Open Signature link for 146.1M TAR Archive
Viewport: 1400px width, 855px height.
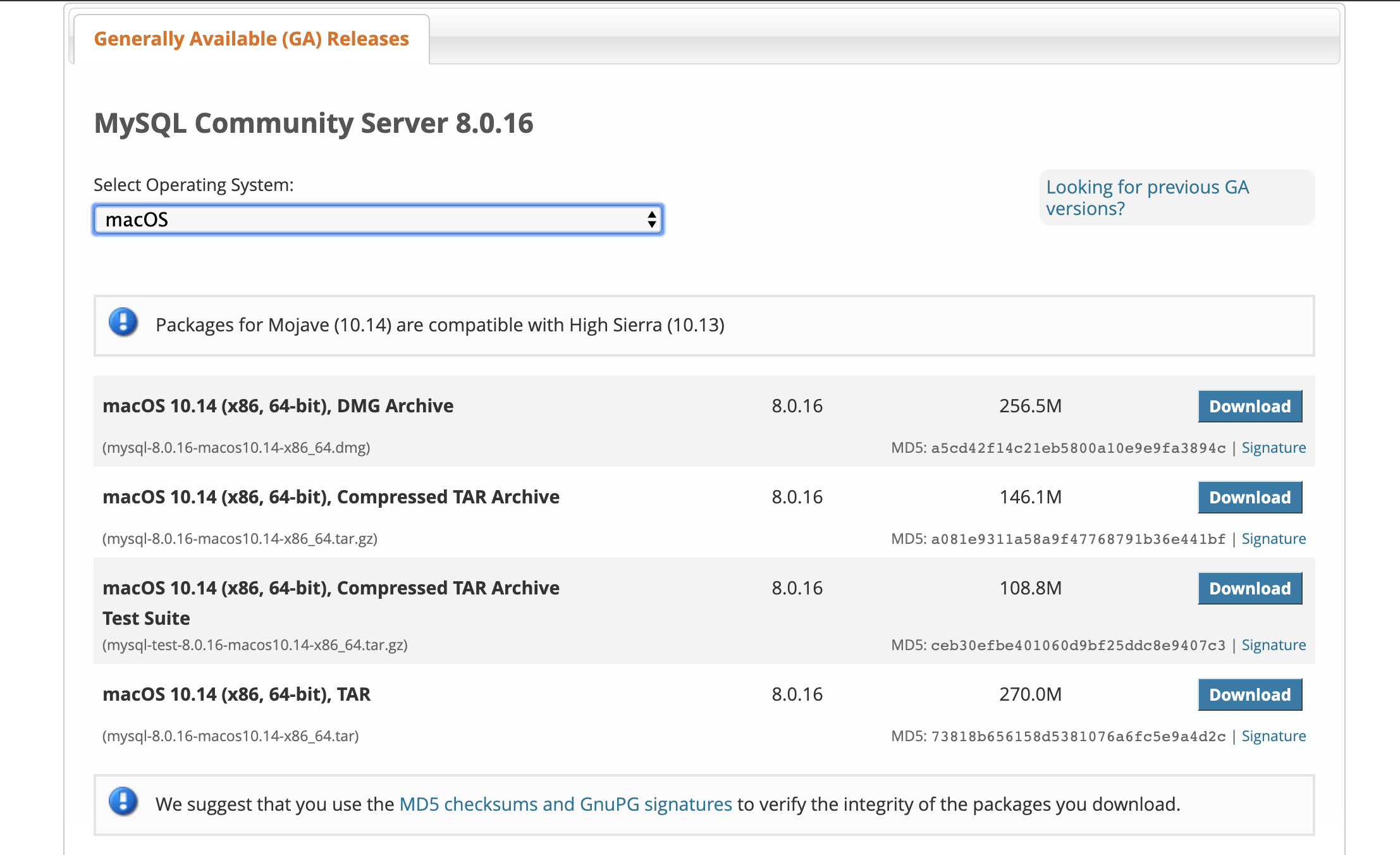tap(1274, 539)
